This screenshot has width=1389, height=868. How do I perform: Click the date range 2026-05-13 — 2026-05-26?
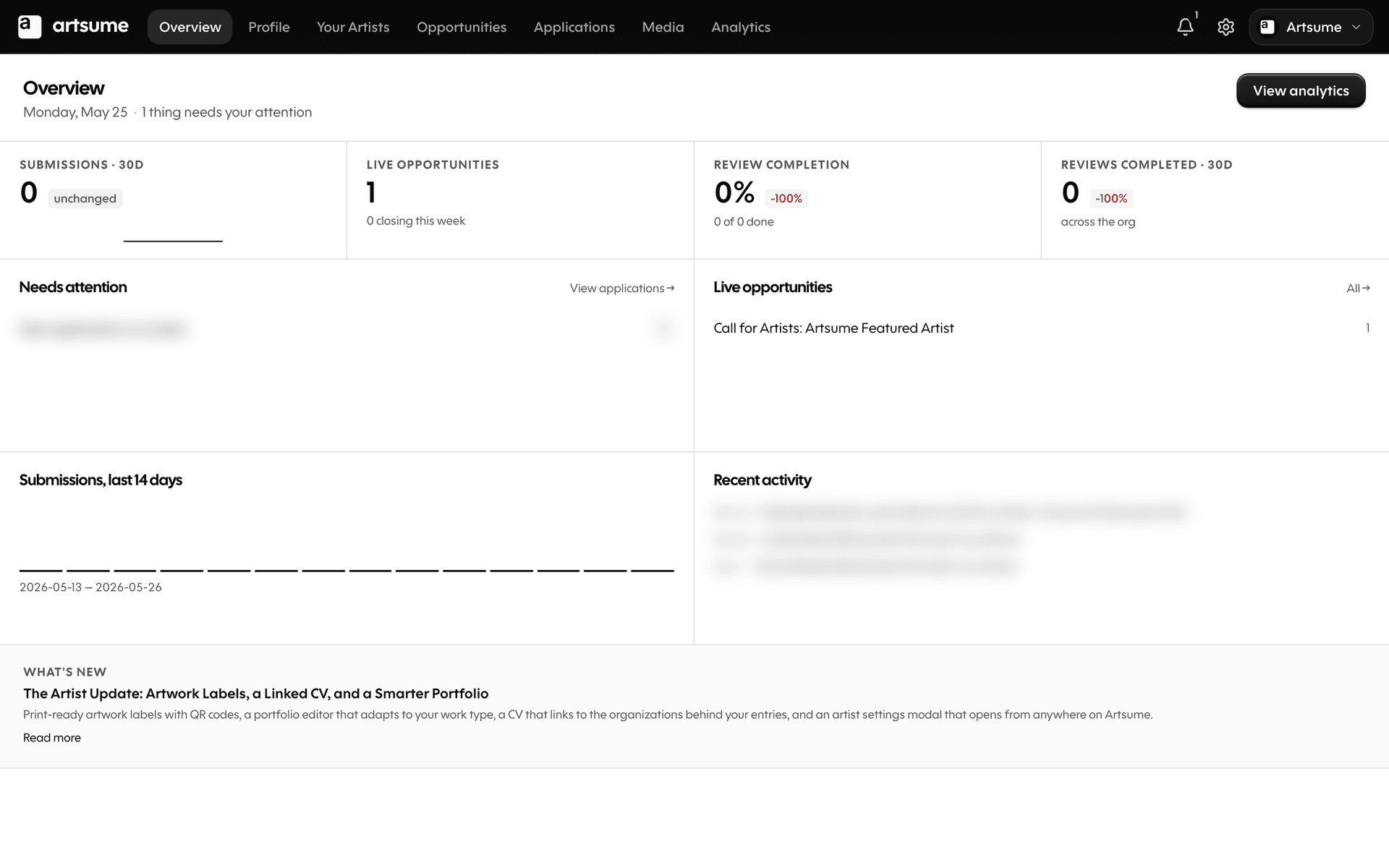90,587
